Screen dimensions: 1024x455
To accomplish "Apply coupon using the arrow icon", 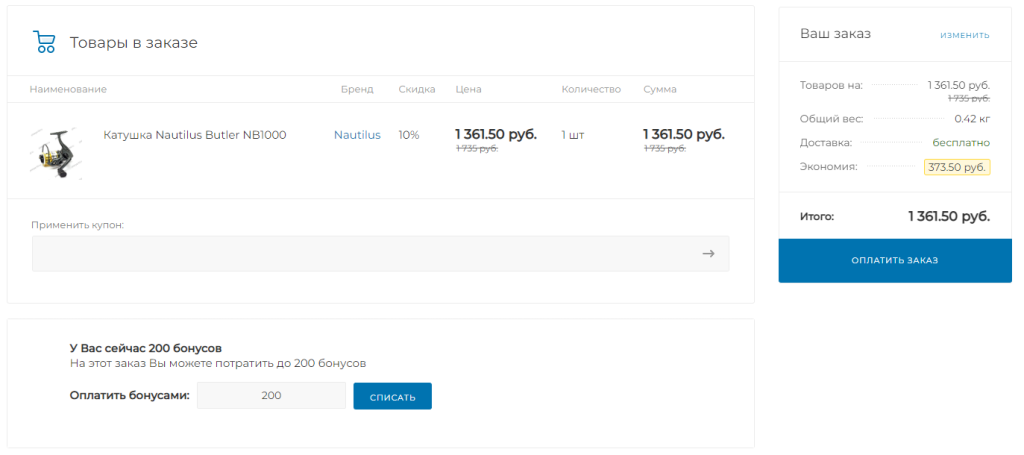I will point(708,254).
